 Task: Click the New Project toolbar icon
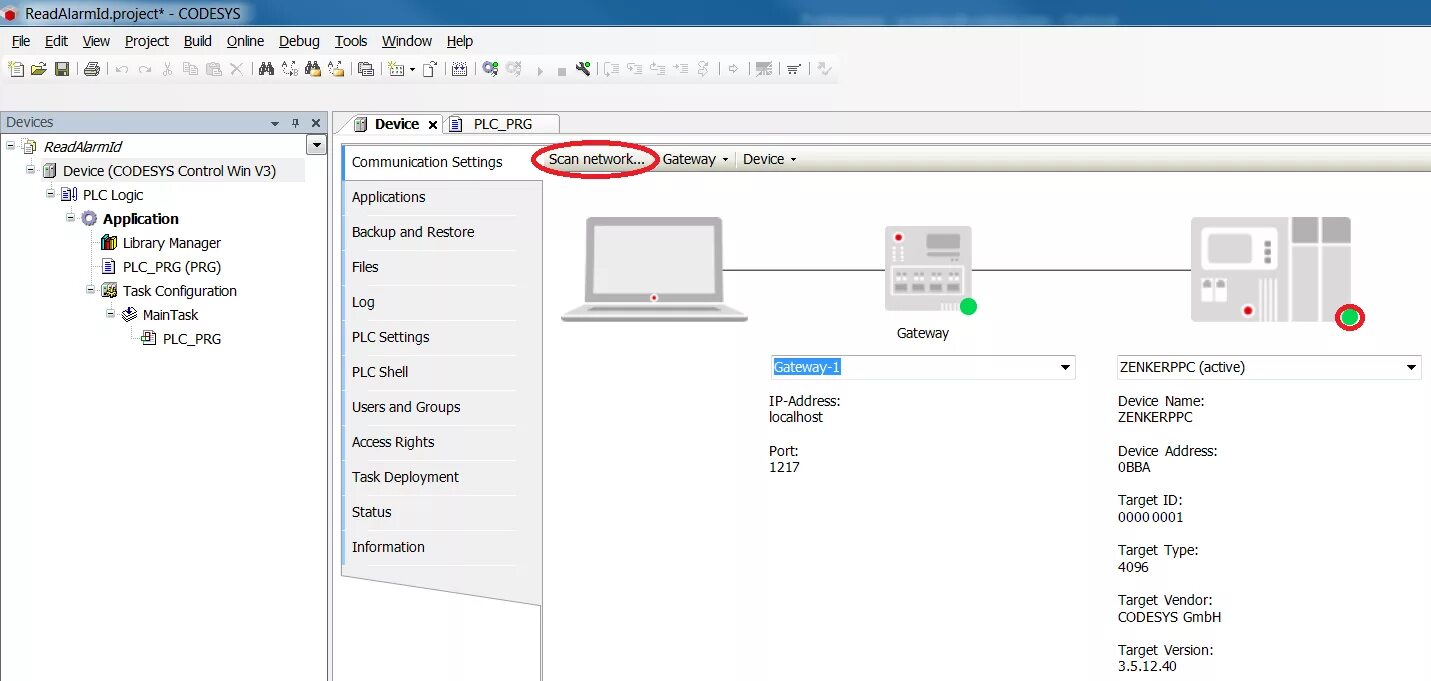pyautogui.click(x=15, y=69)
